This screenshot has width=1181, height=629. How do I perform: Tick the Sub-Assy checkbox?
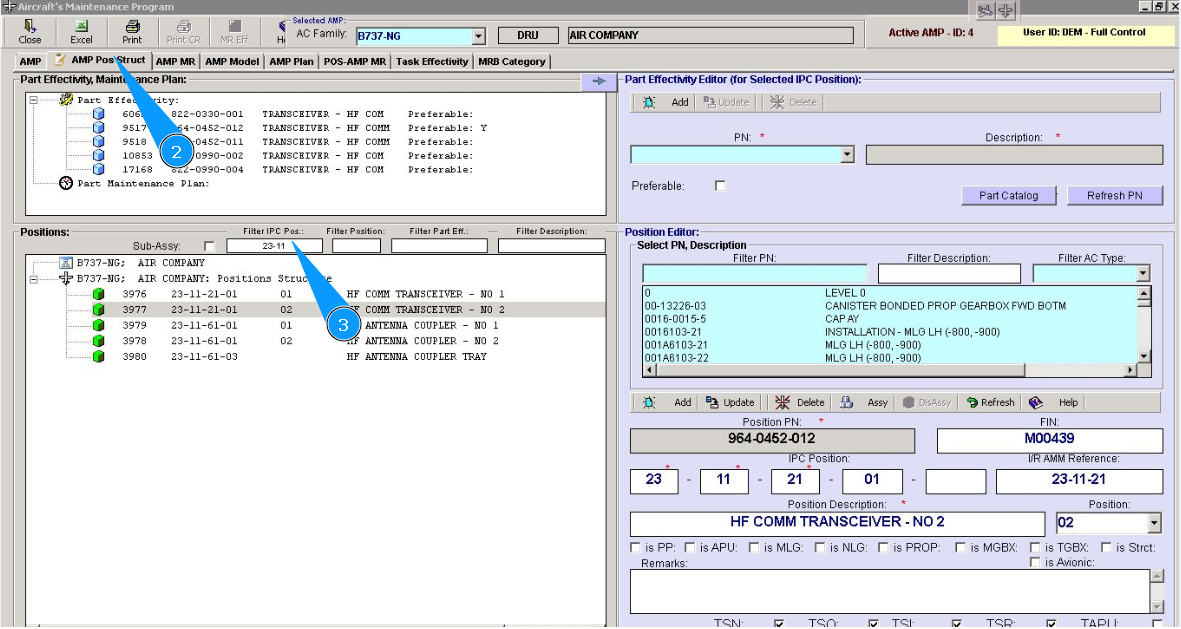(209, 246)
